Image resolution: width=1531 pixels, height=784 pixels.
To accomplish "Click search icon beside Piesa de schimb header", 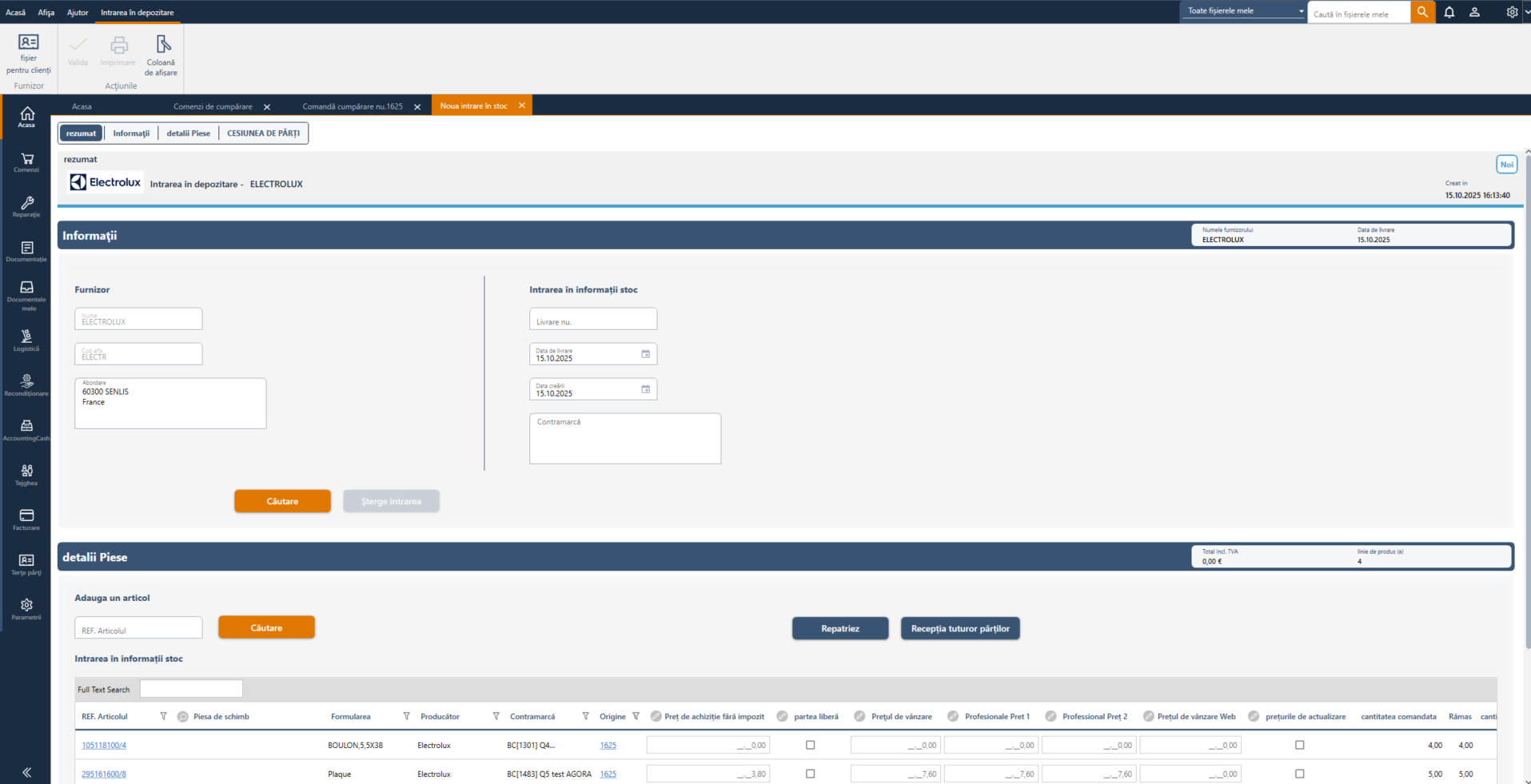I will pyautogui.click(x=182, y=716).
